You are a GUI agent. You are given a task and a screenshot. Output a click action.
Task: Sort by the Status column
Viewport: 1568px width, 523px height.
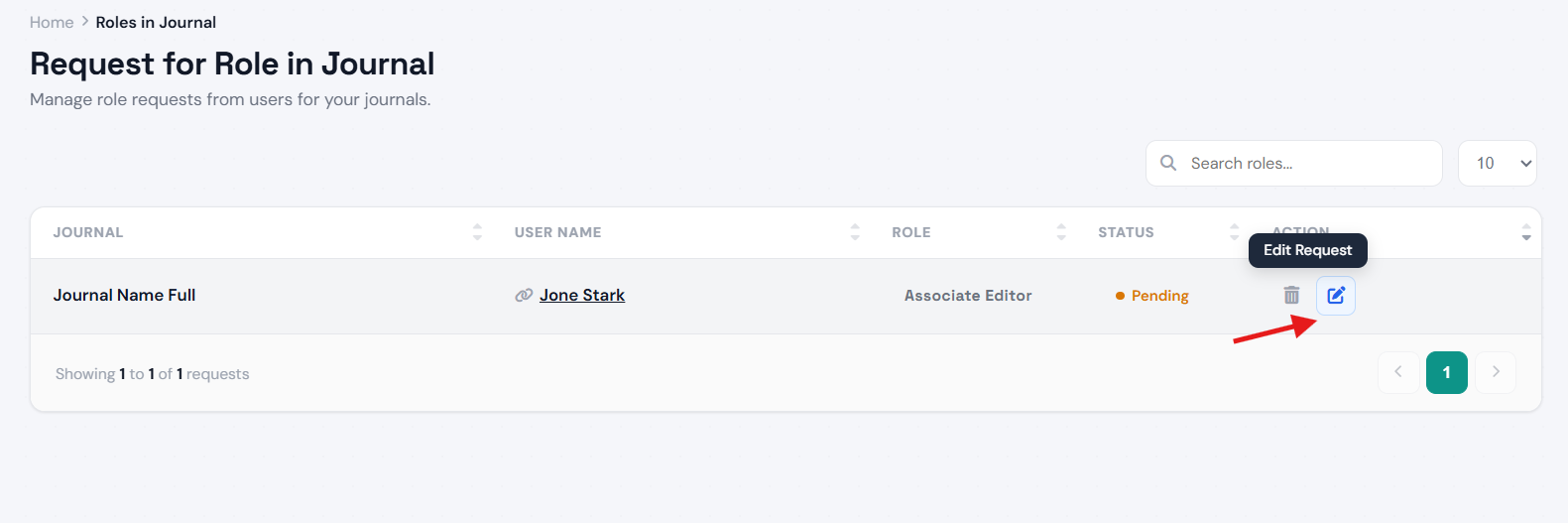pyautogui.click(x=1234, y=232)
